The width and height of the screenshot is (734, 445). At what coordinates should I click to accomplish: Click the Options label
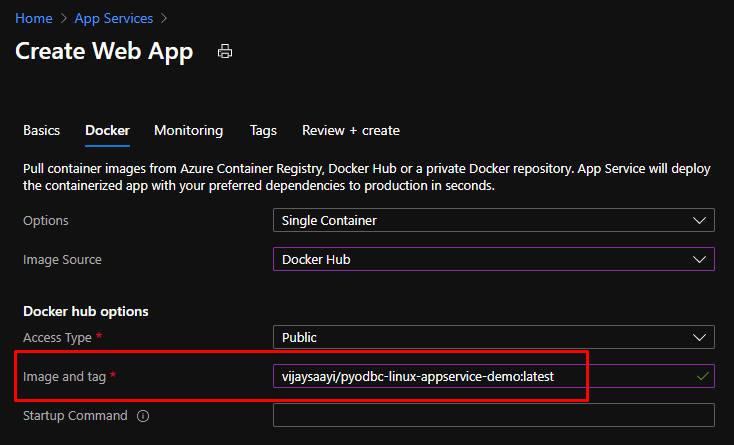click(x=46, y=220)
